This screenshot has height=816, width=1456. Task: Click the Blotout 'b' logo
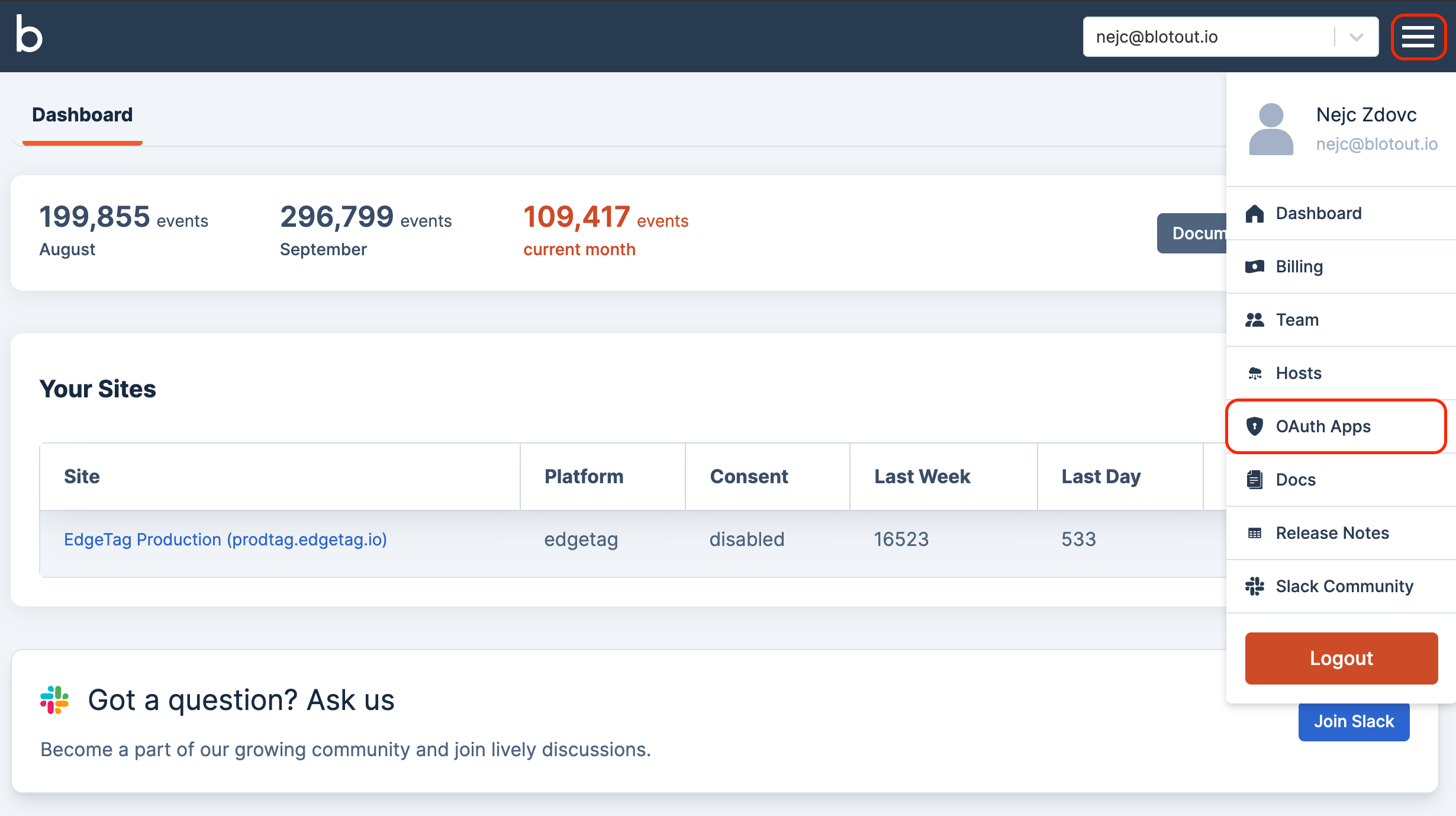tap(29, 34)
